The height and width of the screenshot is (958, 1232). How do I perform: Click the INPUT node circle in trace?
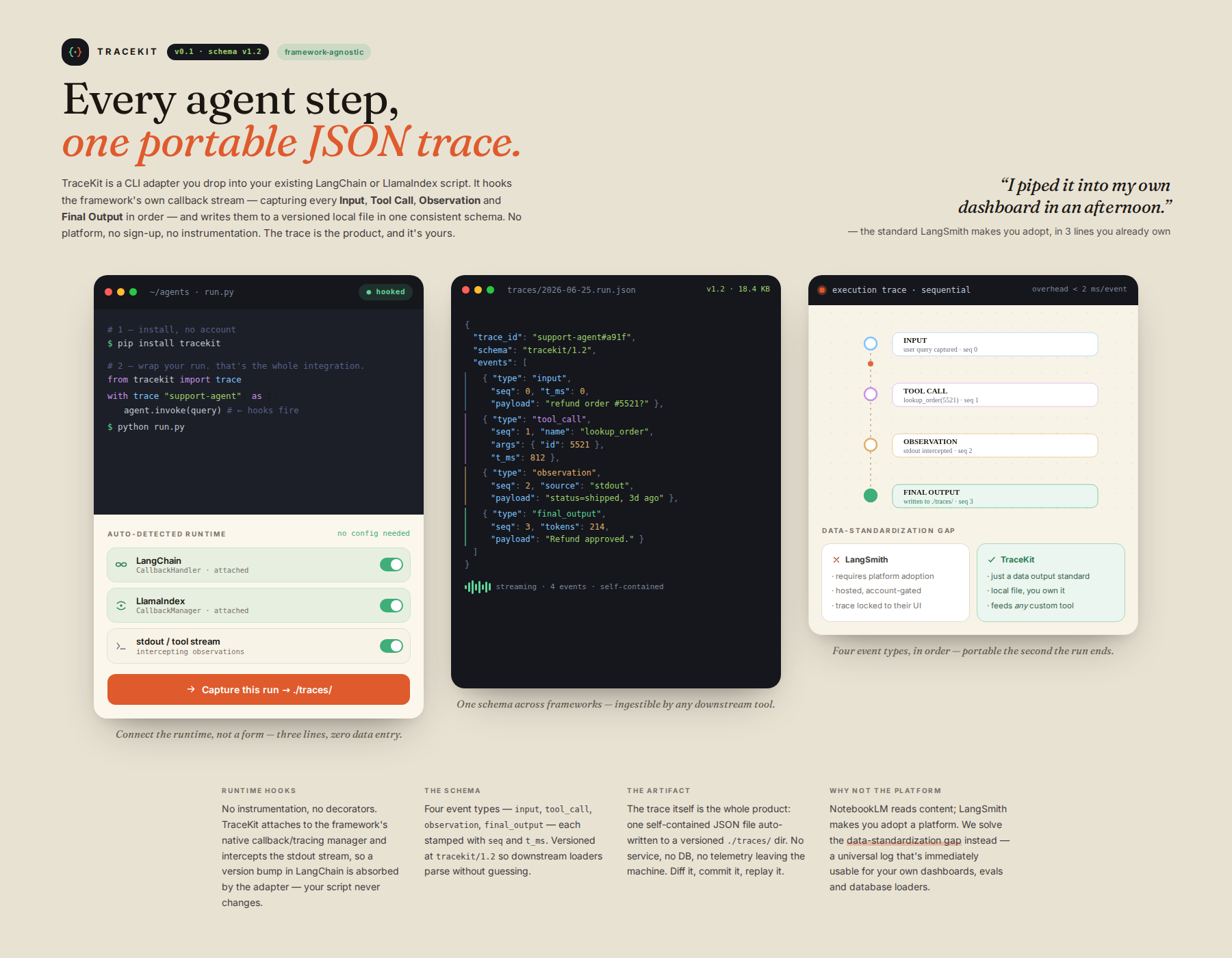point(871,344)
